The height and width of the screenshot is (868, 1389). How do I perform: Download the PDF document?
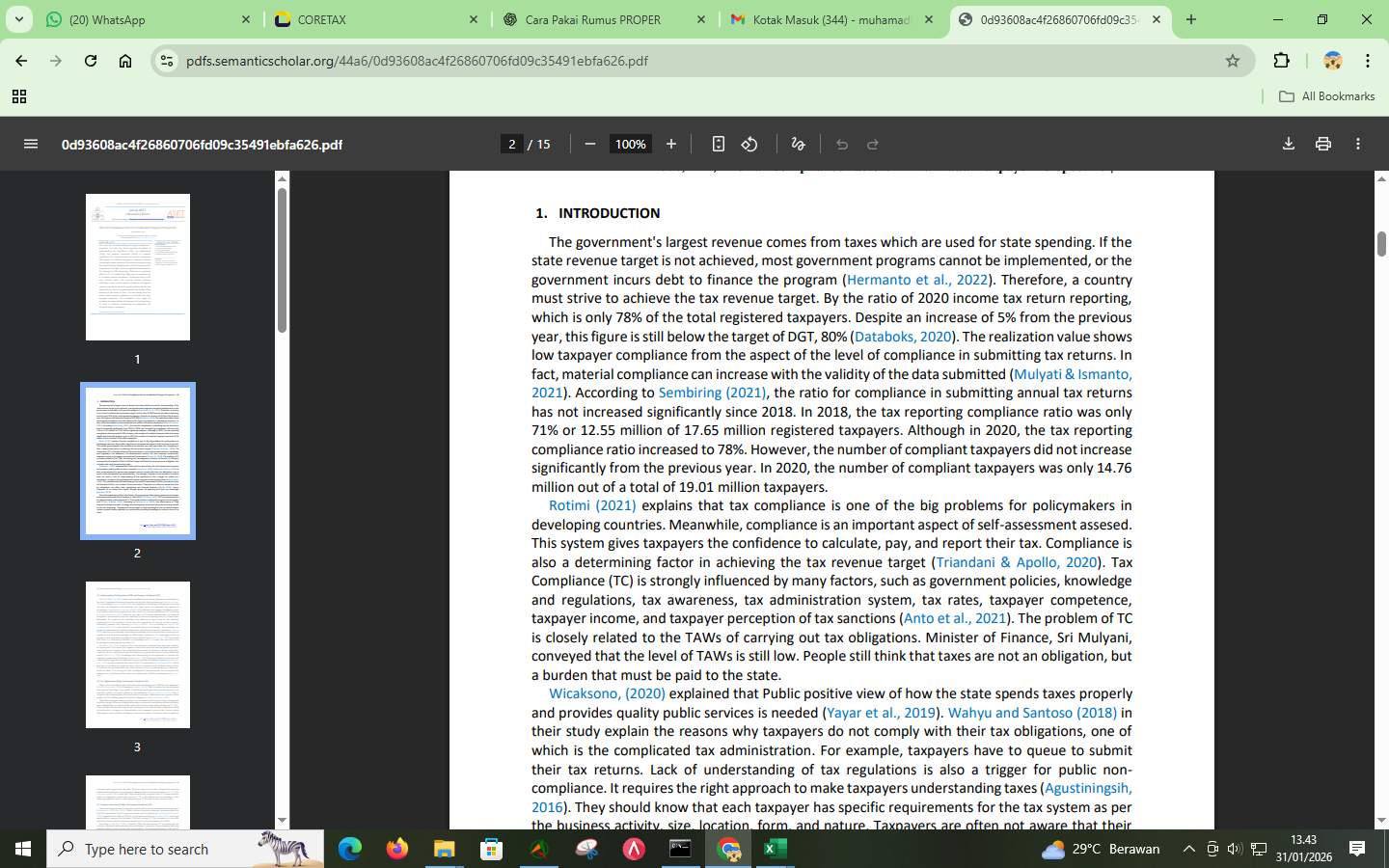coord(1289,144)
